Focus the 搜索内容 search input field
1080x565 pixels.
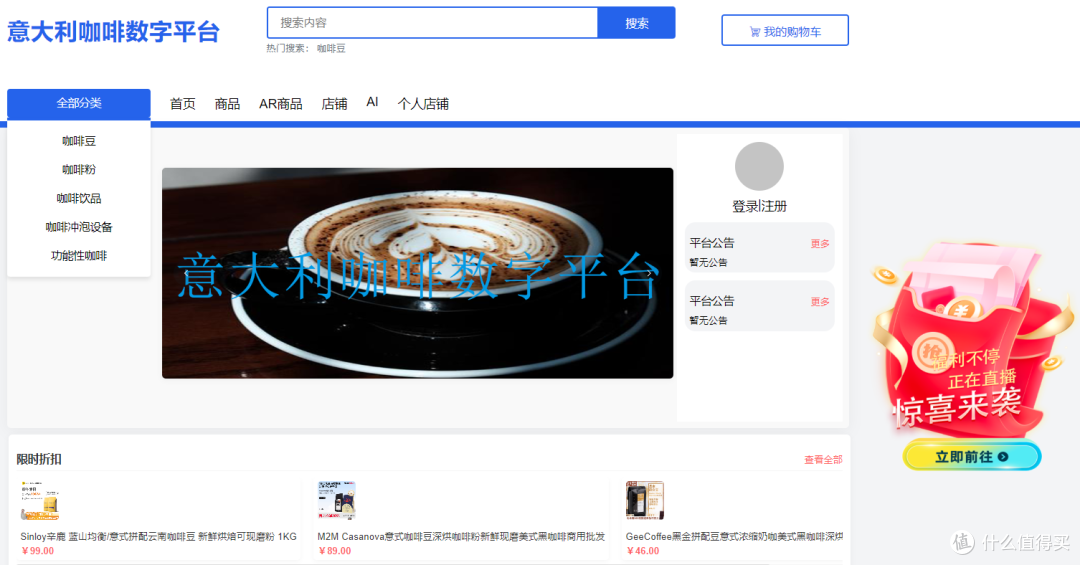coord(433,23)
